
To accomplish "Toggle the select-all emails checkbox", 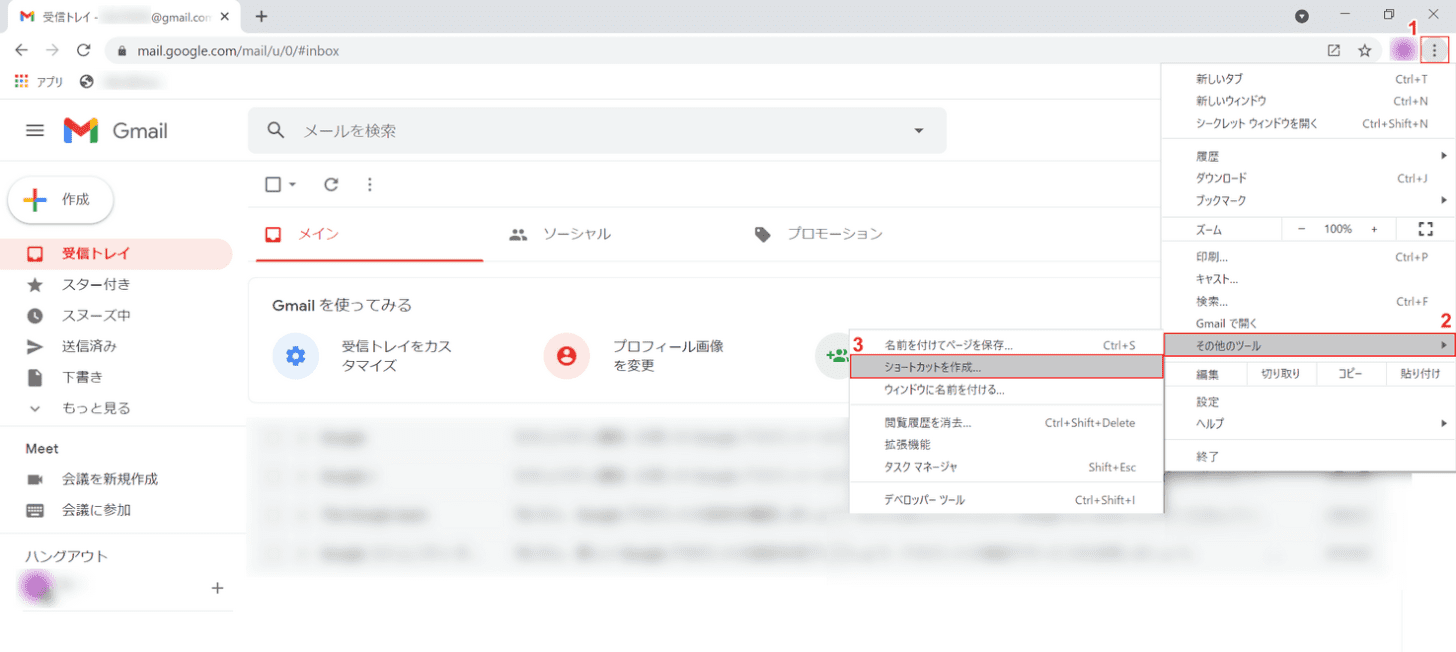I will (x=273, y=184).
